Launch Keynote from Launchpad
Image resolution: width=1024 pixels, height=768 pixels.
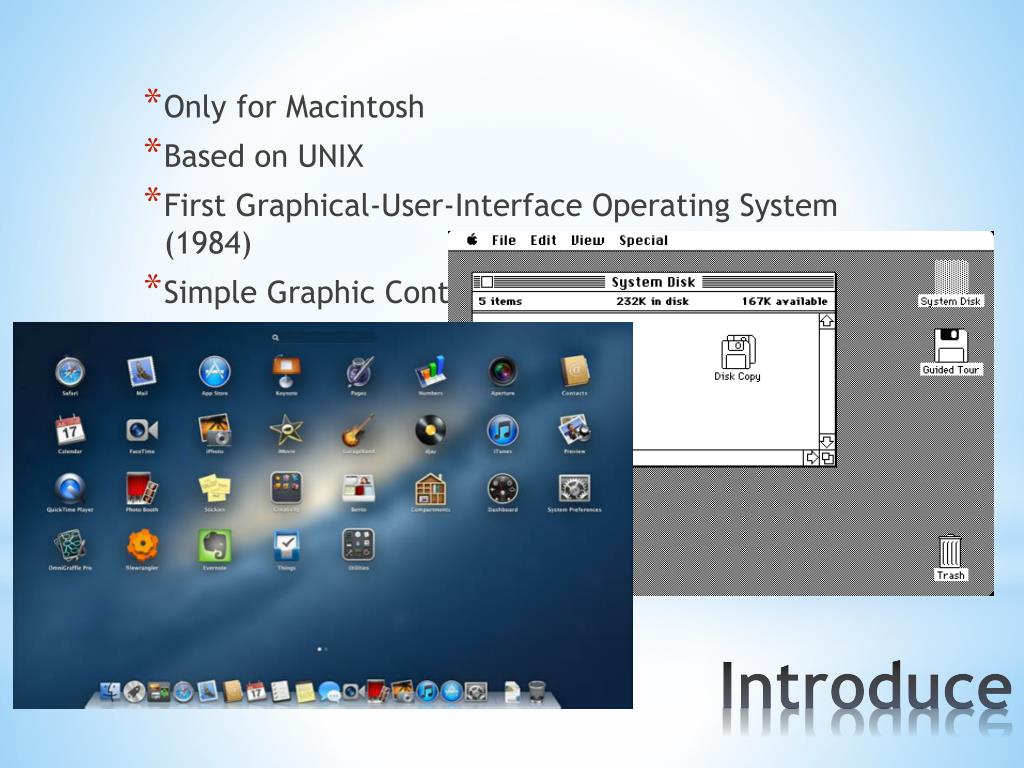tap(286, 372)
